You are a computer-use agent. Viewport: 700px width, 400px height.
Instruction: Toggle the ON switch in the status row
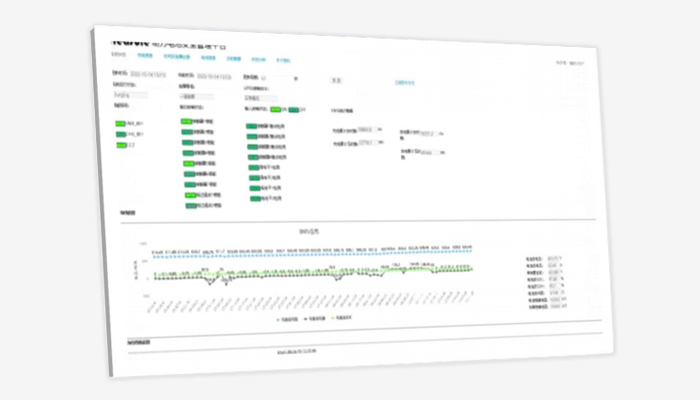(x=275, y=109)
